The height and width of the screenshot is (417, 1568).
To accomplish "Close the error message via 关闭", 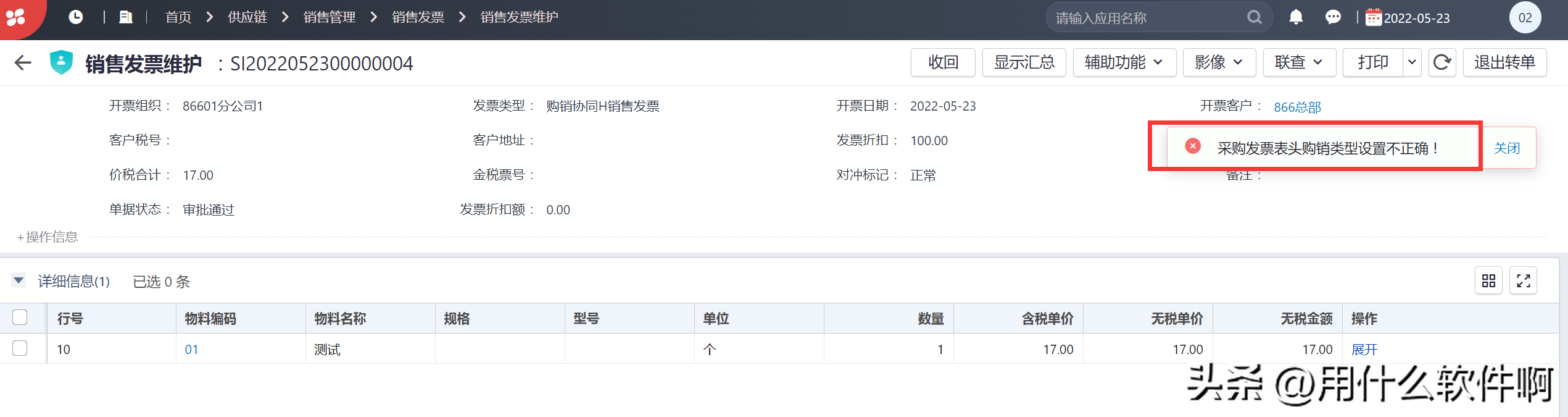I will point(1506,148).
